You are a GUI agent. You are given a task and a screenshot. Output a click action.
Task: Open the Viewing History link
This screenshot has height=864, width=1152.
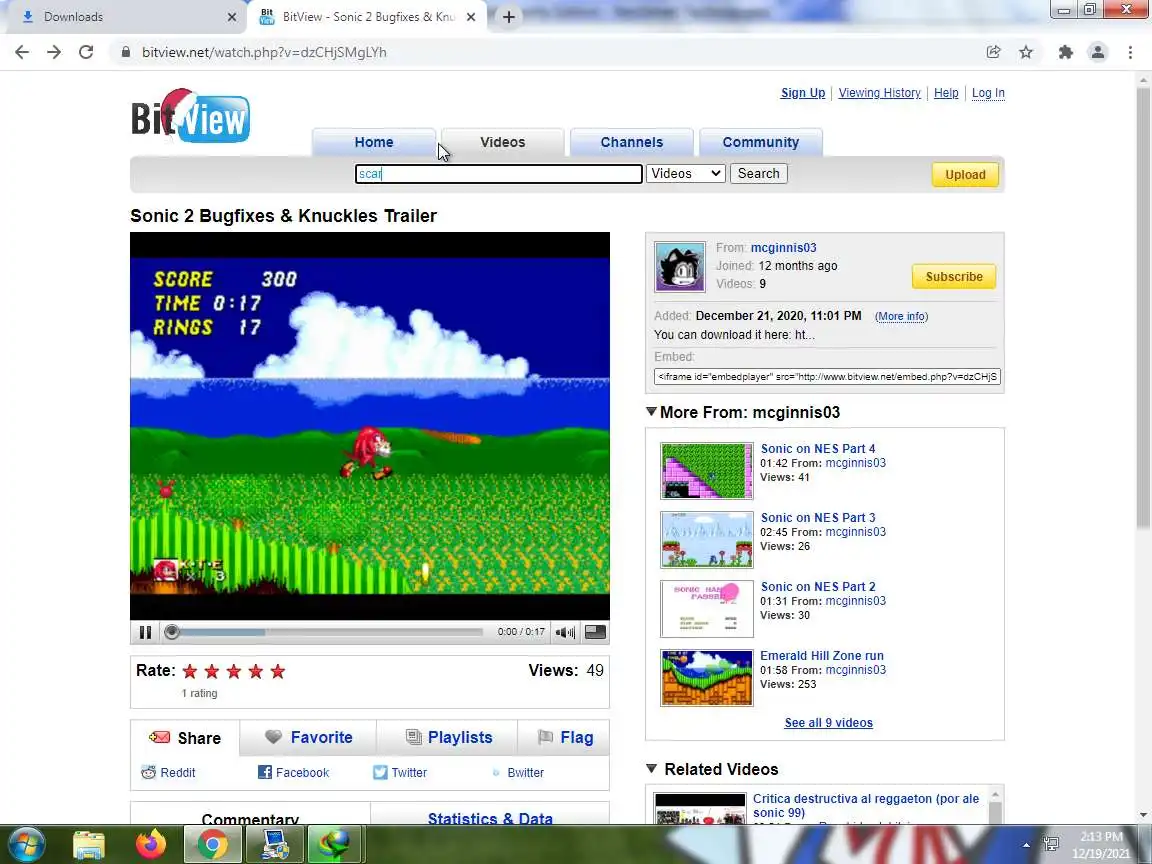(x=879, y=93)
